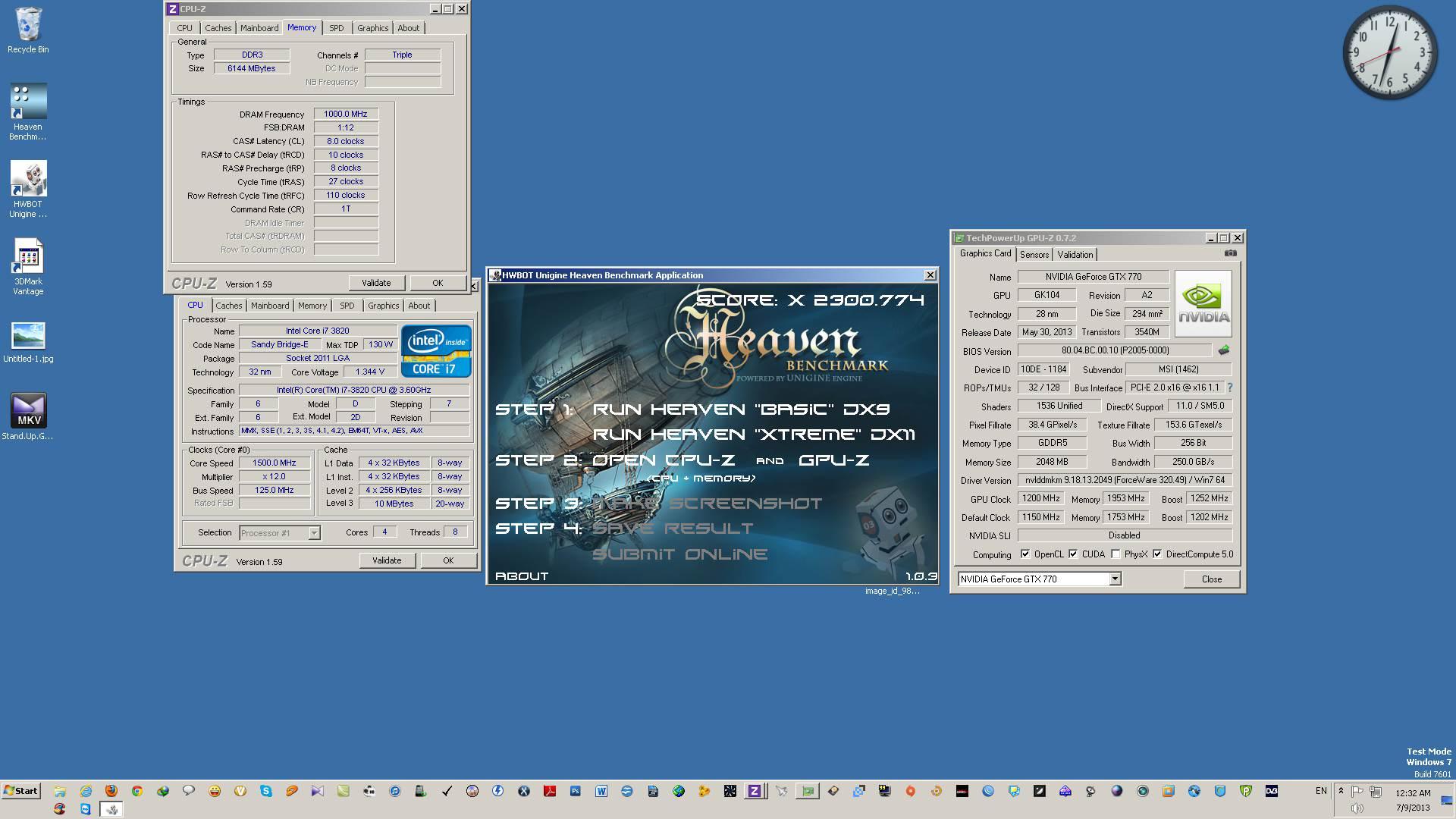Toggle the OpenCL checkbox in GPU-Z
Image resolution: width=1456 pixels, height=819 pixels.
click(1025, 554)
